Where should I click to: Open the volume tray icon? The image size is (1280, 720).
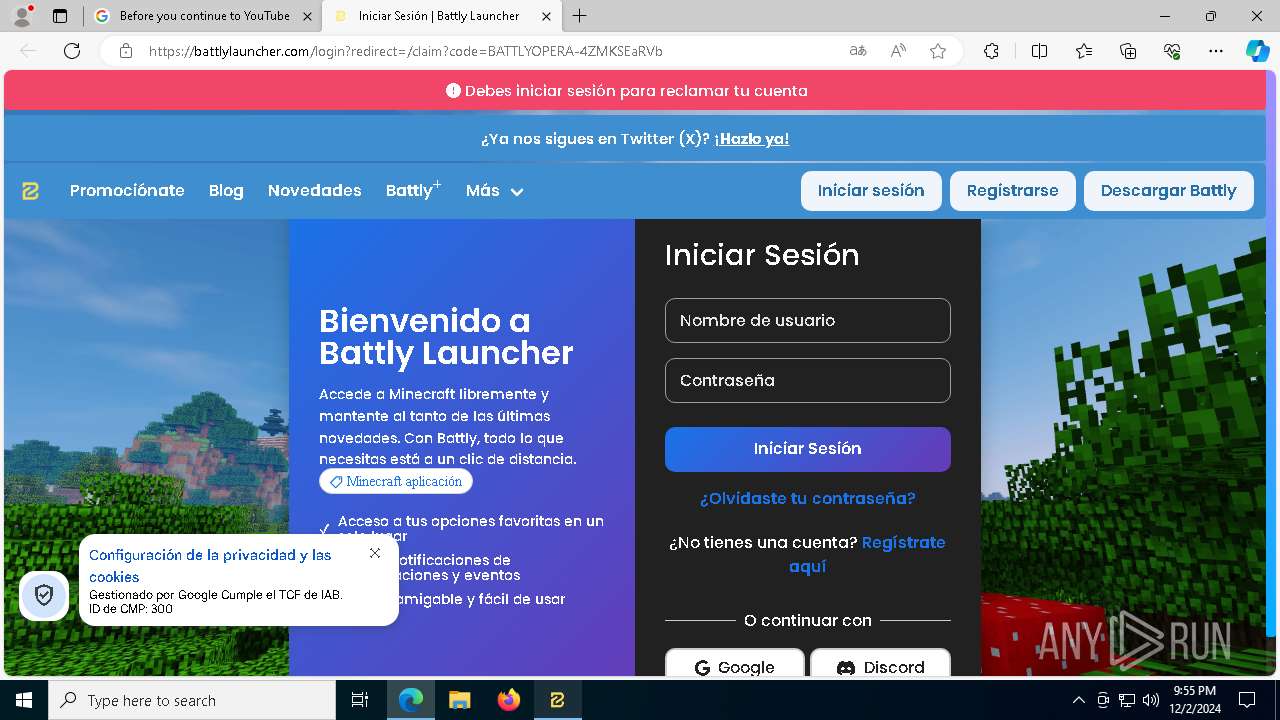tap(1150, 700)
